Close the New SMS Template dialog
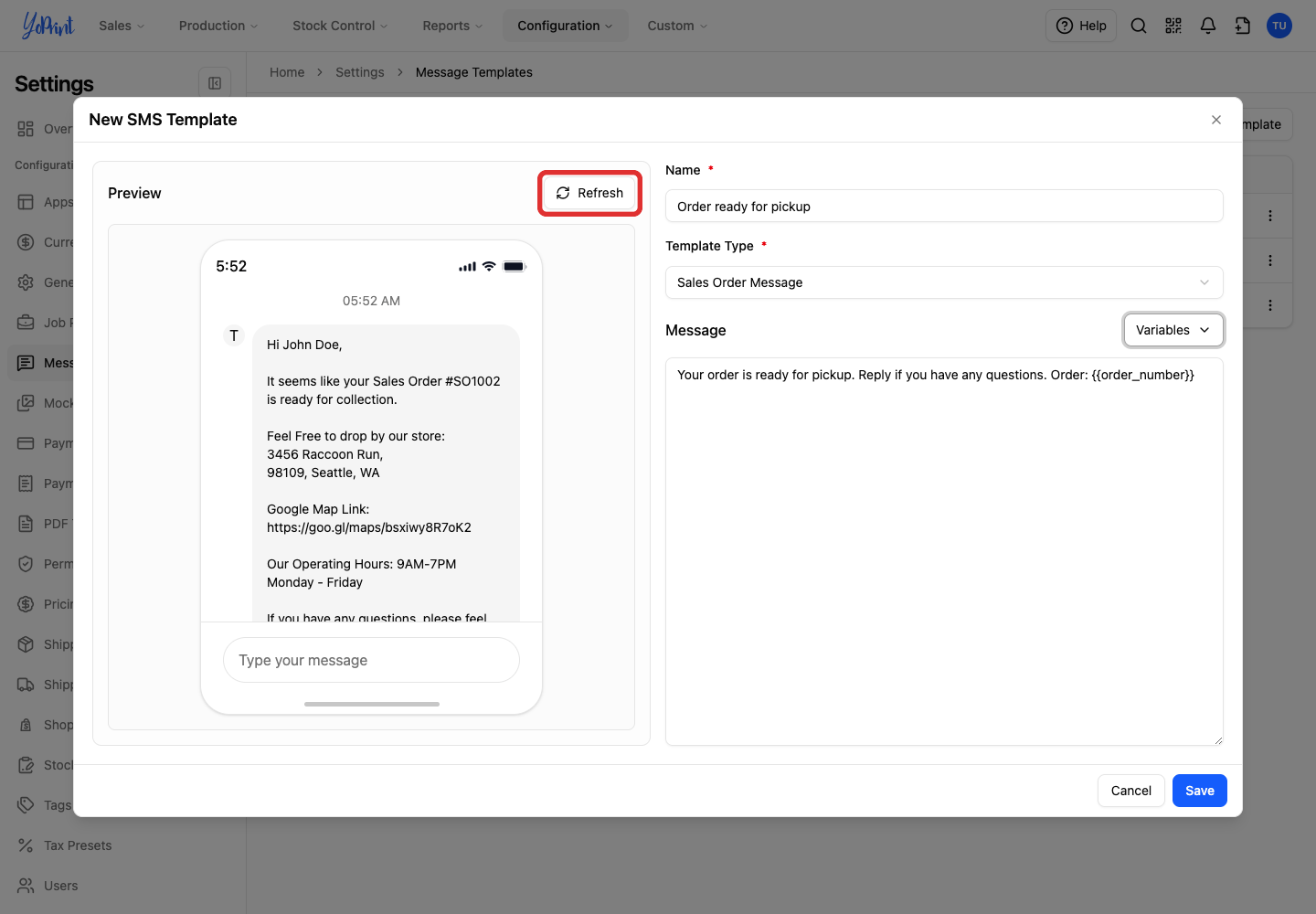 coord(1216,120)
